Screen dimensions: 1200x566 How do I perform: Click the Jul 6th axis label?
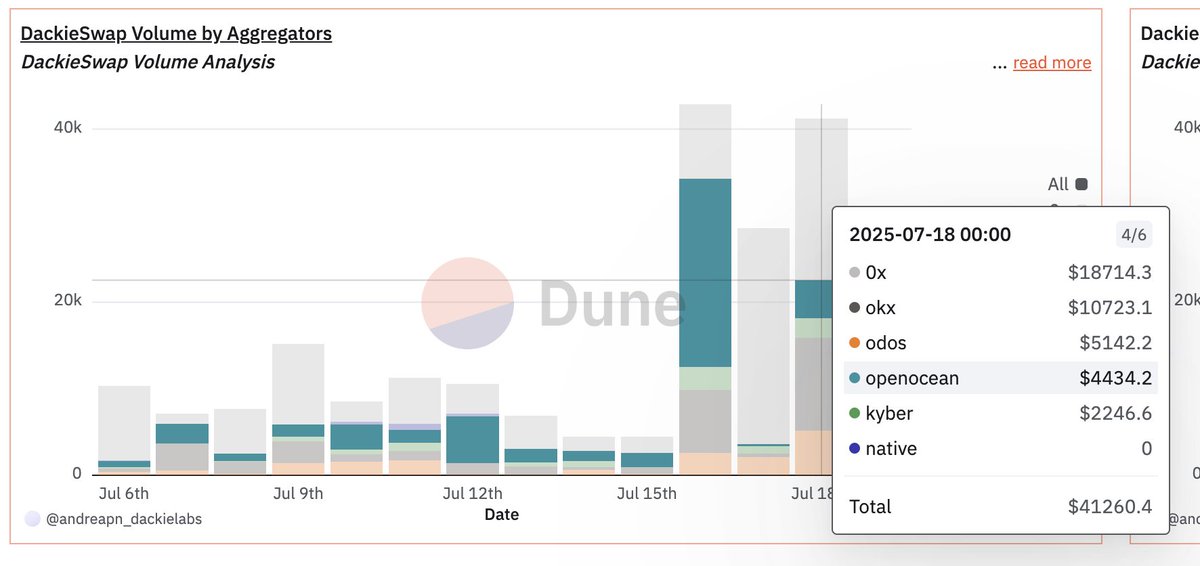(x=123, y=493)
